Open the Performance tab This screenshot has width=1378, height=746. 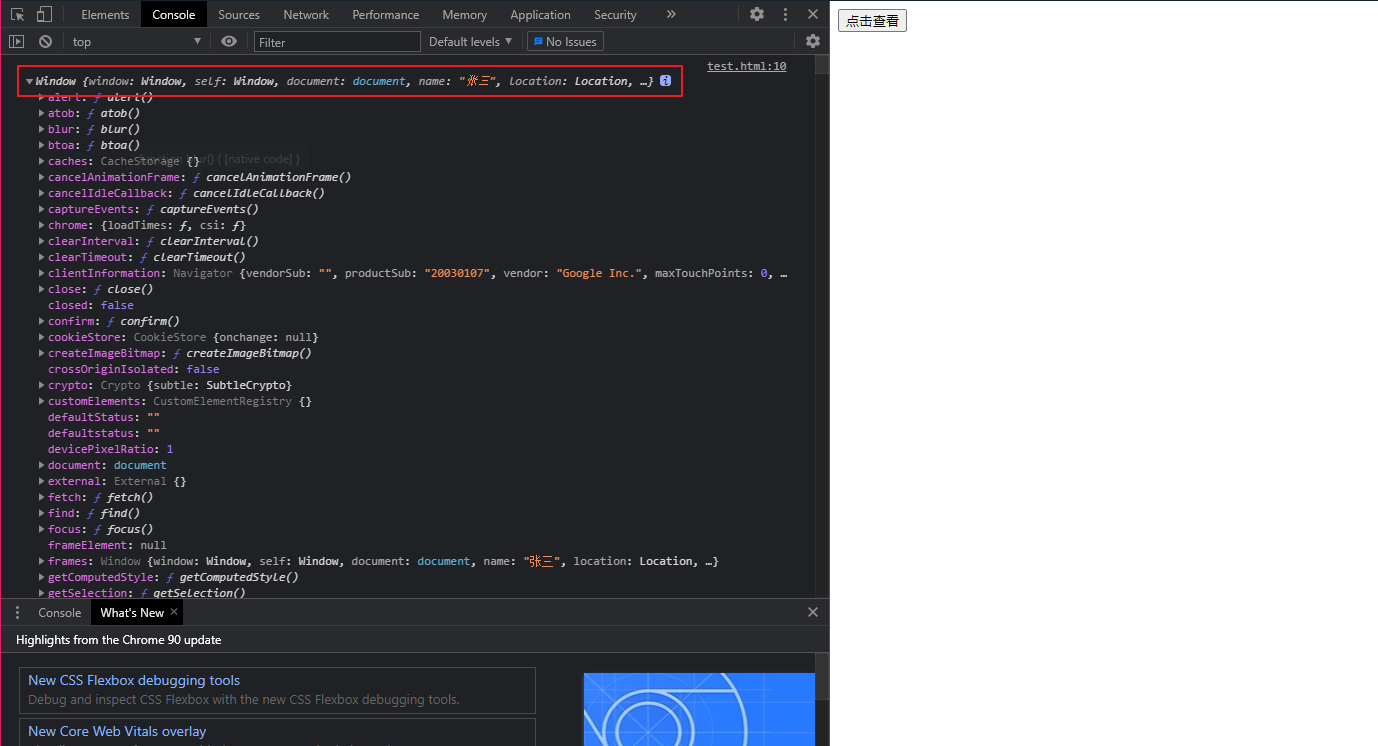[x=386, y=14]
